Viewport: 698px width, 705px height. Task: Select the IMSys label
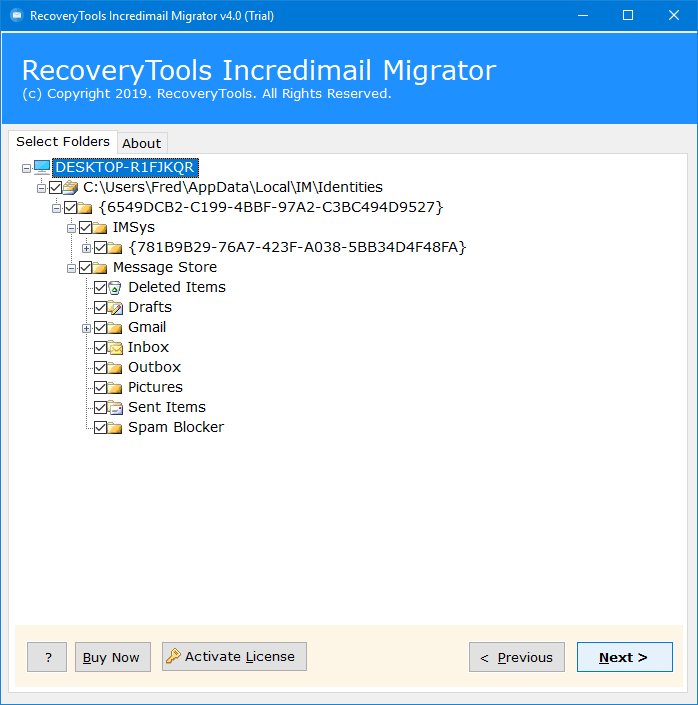pos(134,228)
